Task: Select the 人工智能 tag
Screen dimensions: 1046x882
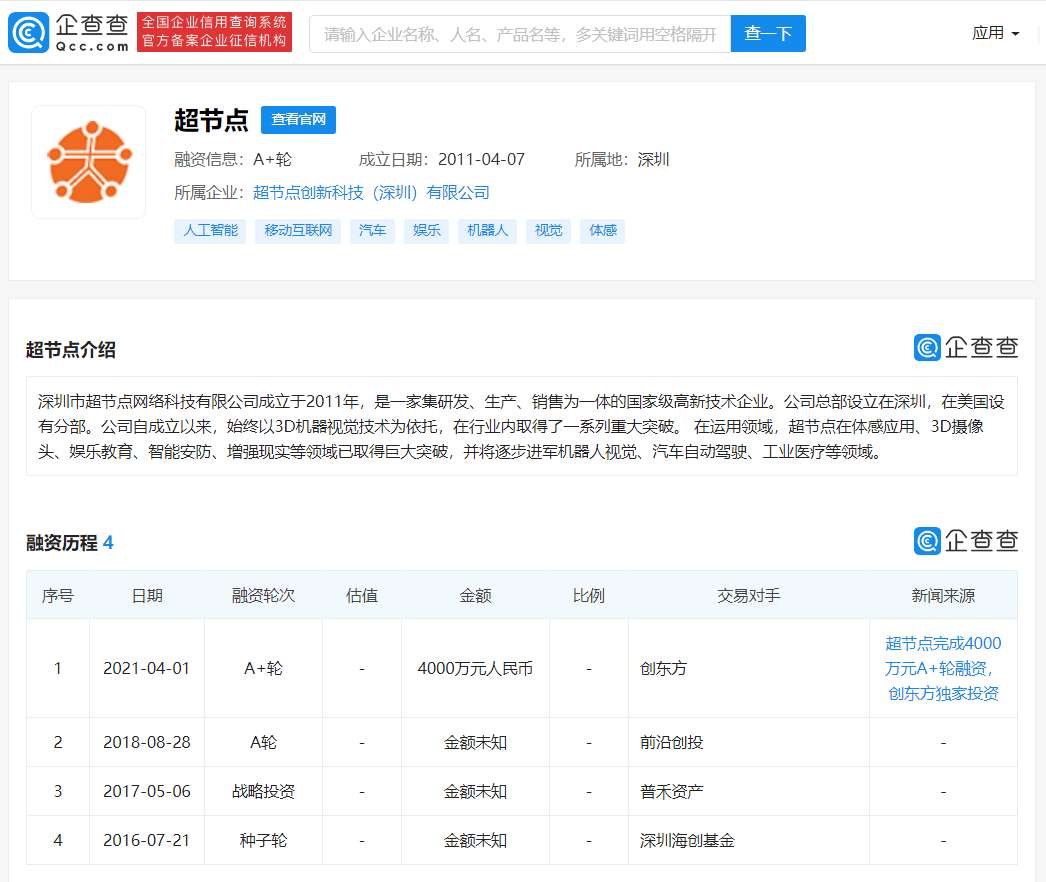Action: point(210,231)
